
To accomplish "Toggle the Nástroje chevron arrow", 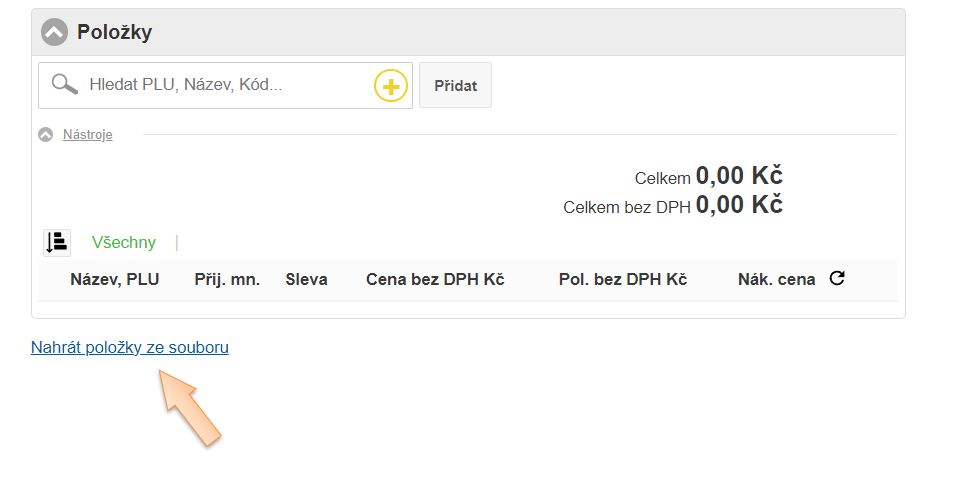I will (45, 135).
